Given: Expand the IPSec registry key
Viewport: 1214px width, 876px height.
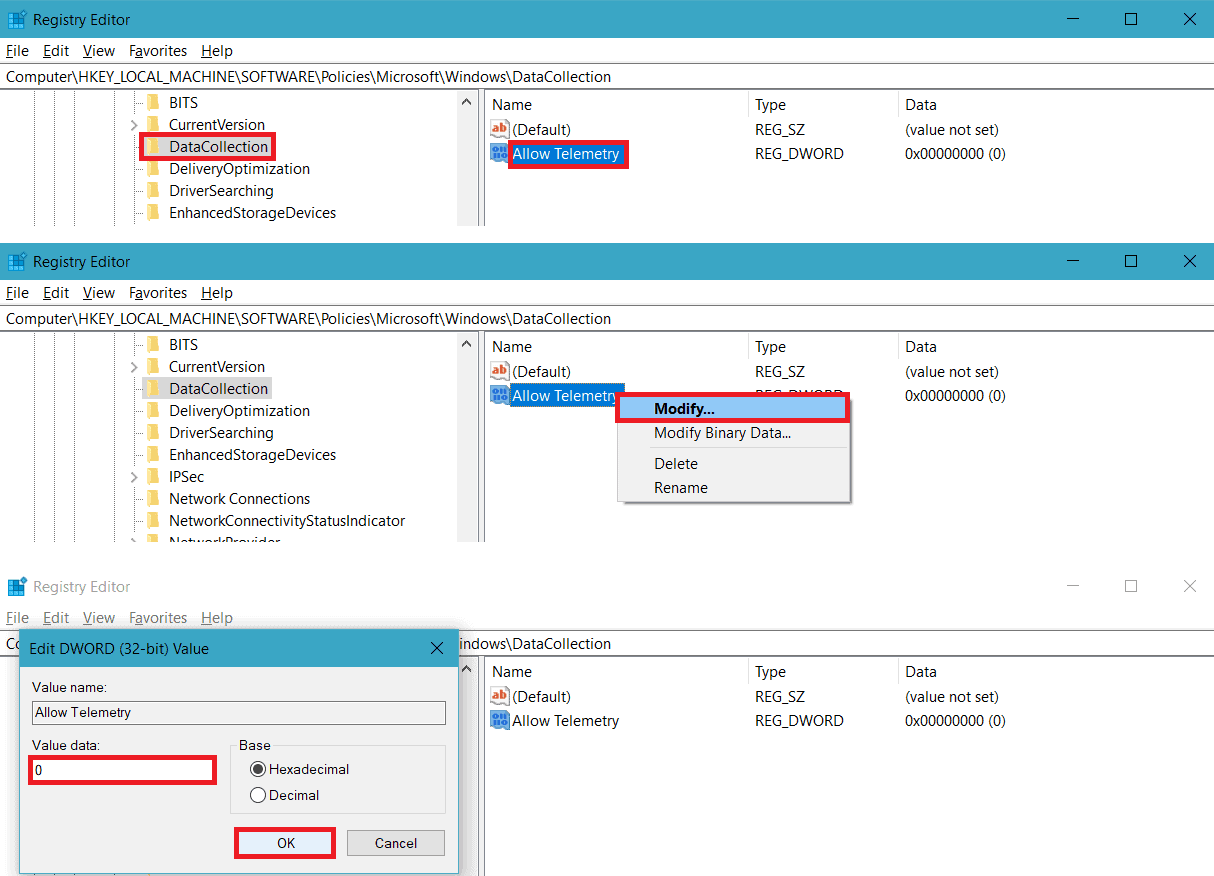Looking at the screenshot, I should click(x=135, y=476).
